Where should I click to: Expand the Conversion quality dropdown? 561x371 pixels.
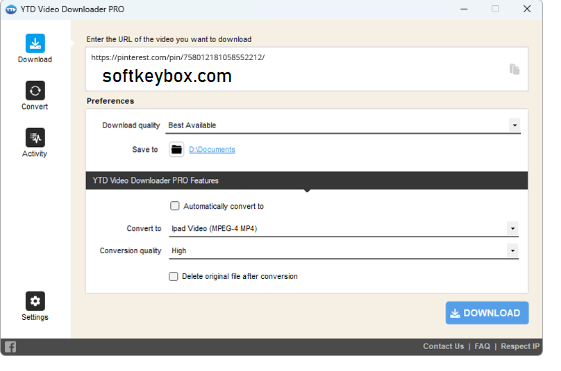[x=513, y=250]
